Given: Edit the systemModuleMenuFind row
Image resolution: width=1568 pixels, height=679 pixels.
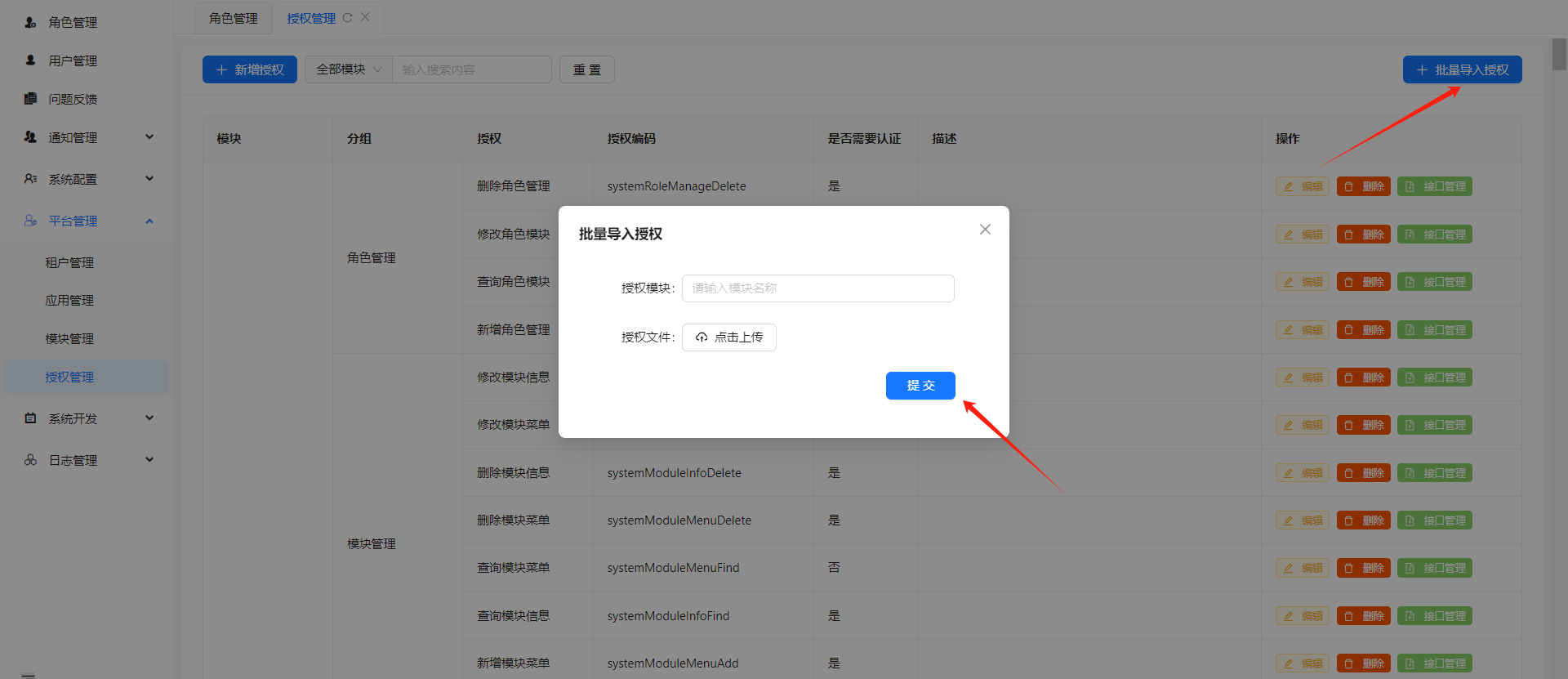Looking at the screenshot, I should click(1302, 568).
